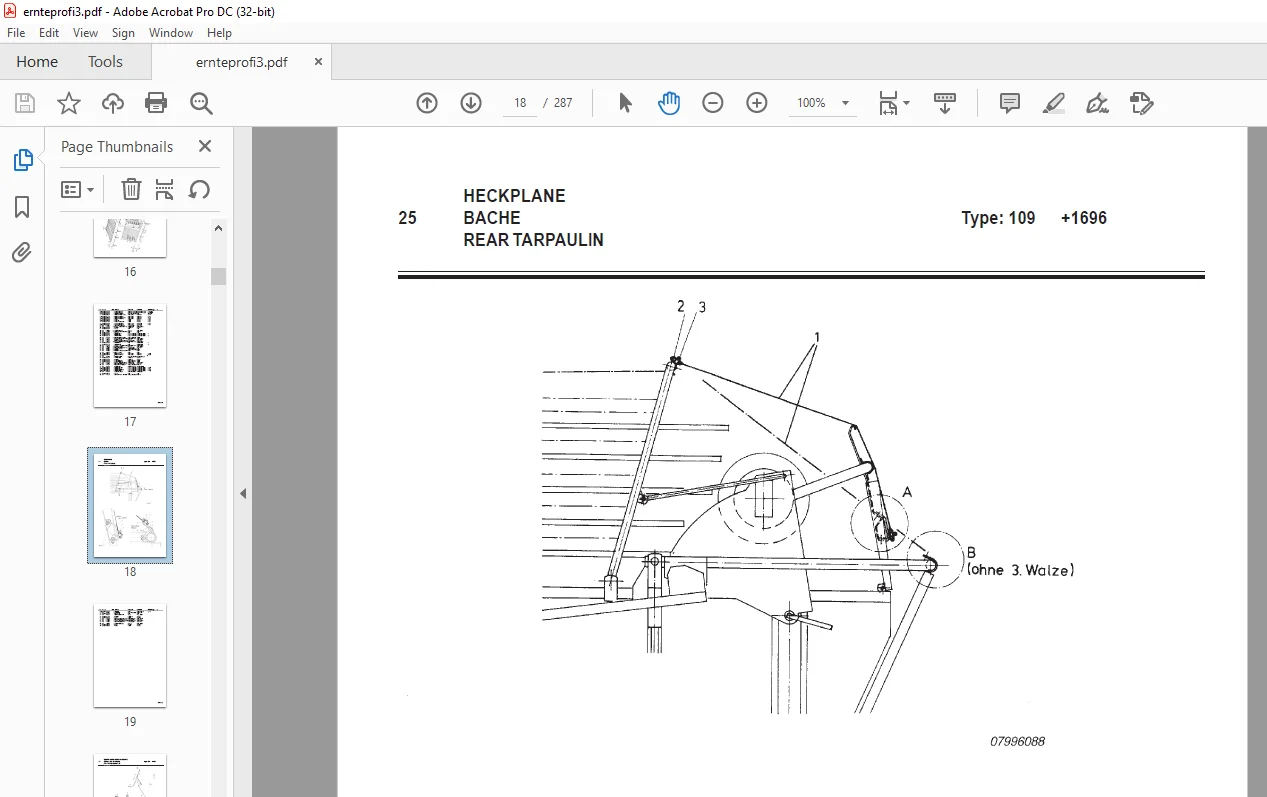Add a comment note icon
This screenshot has height=797, width=1267.
tap(1010, 103)
